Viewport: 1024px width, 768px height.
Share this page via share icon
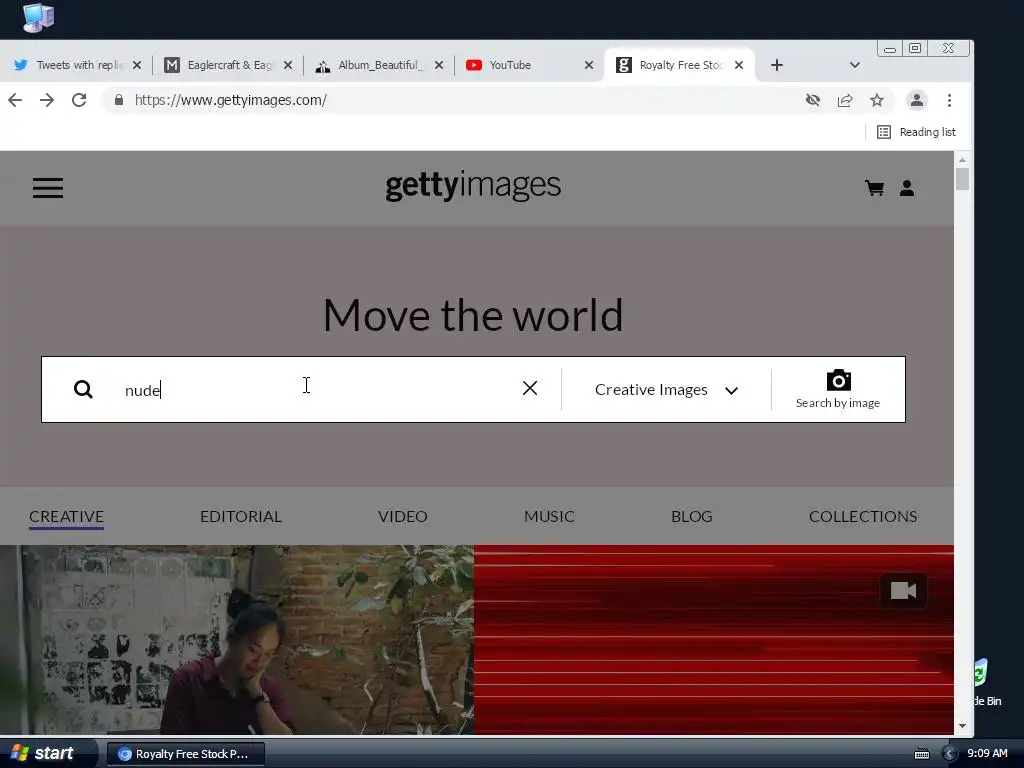point(845,100)
